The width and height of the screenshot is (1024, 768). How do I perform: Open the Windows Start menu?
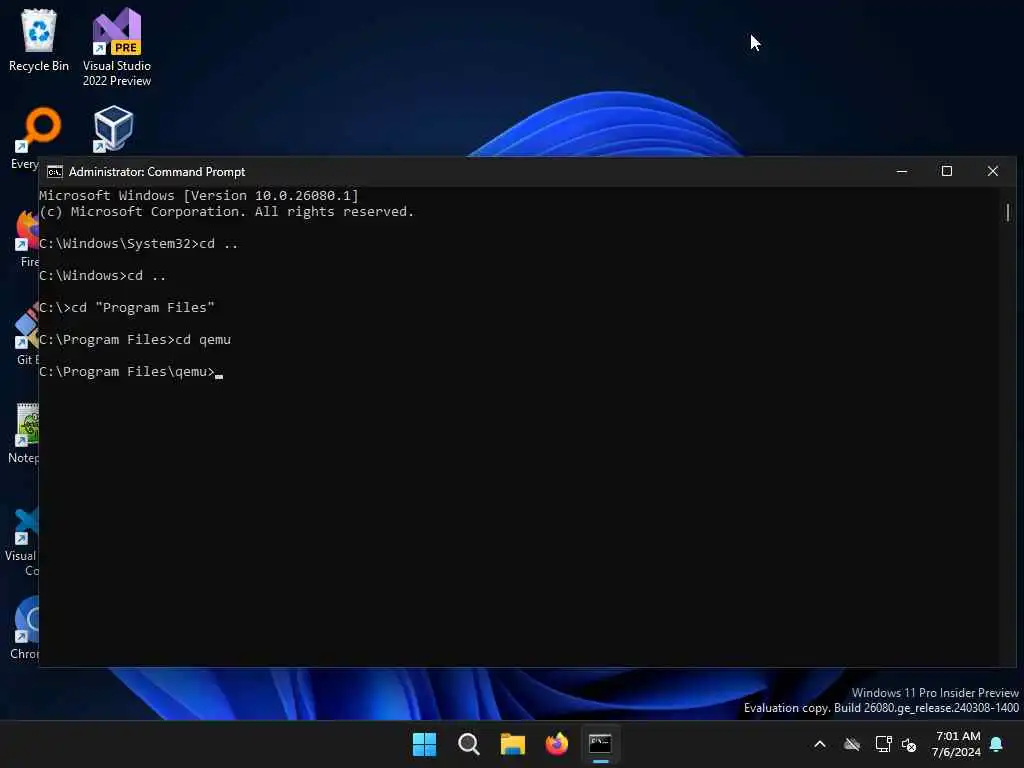424,744
